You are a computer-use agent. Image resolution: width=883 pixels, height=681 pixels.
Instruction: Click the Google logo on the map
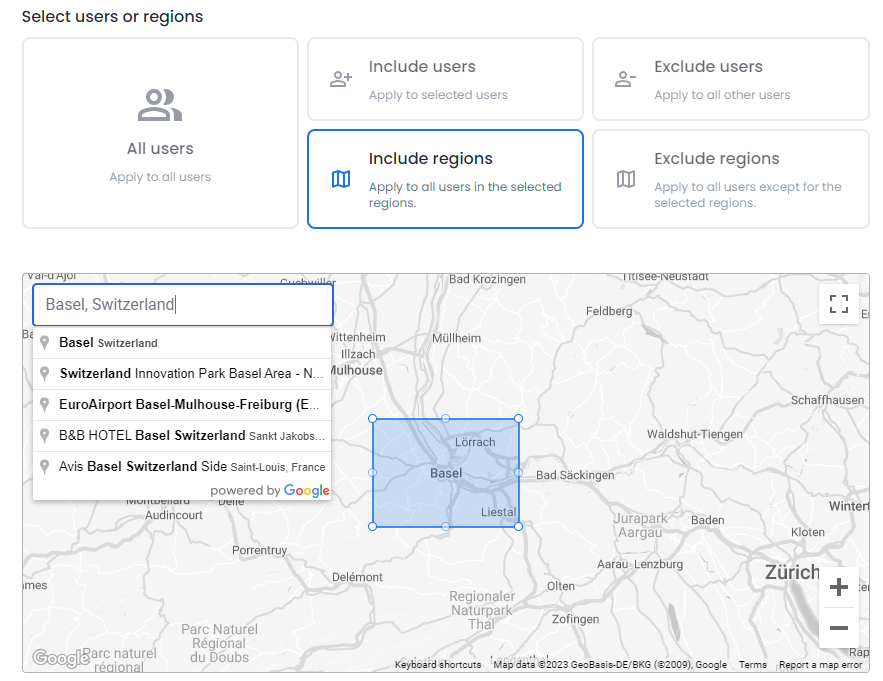(61, 657)
